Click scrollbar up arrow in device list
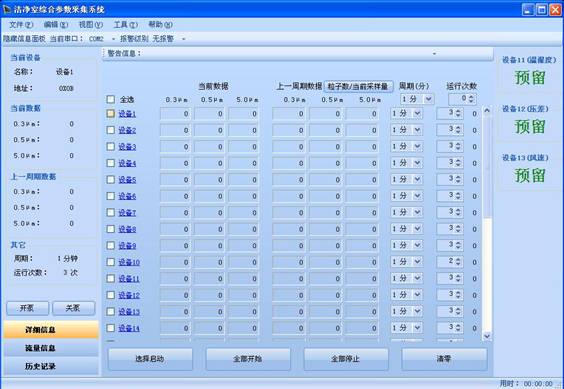 pyautogui.click(x=487, y=110)
